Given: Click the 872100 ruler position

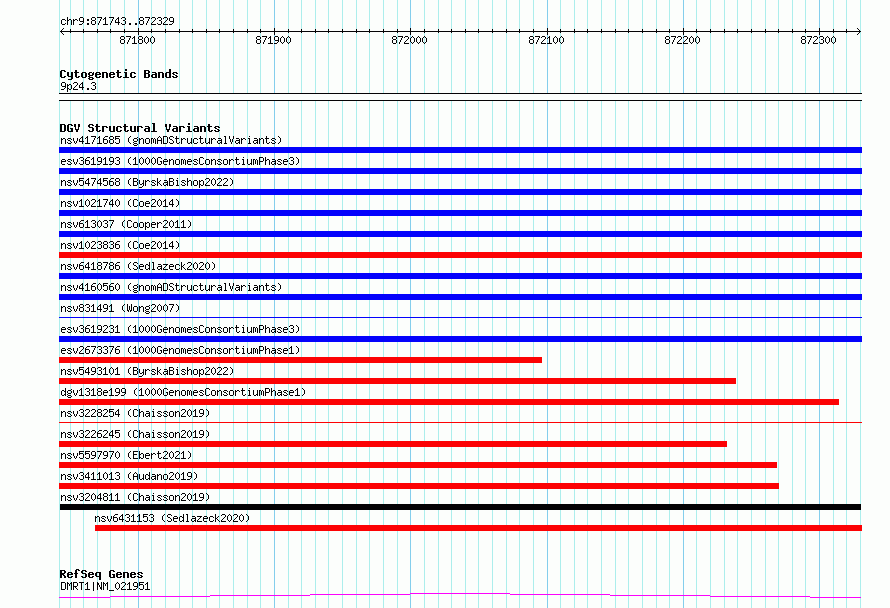Looking at the screenshot, I should 546,40.
